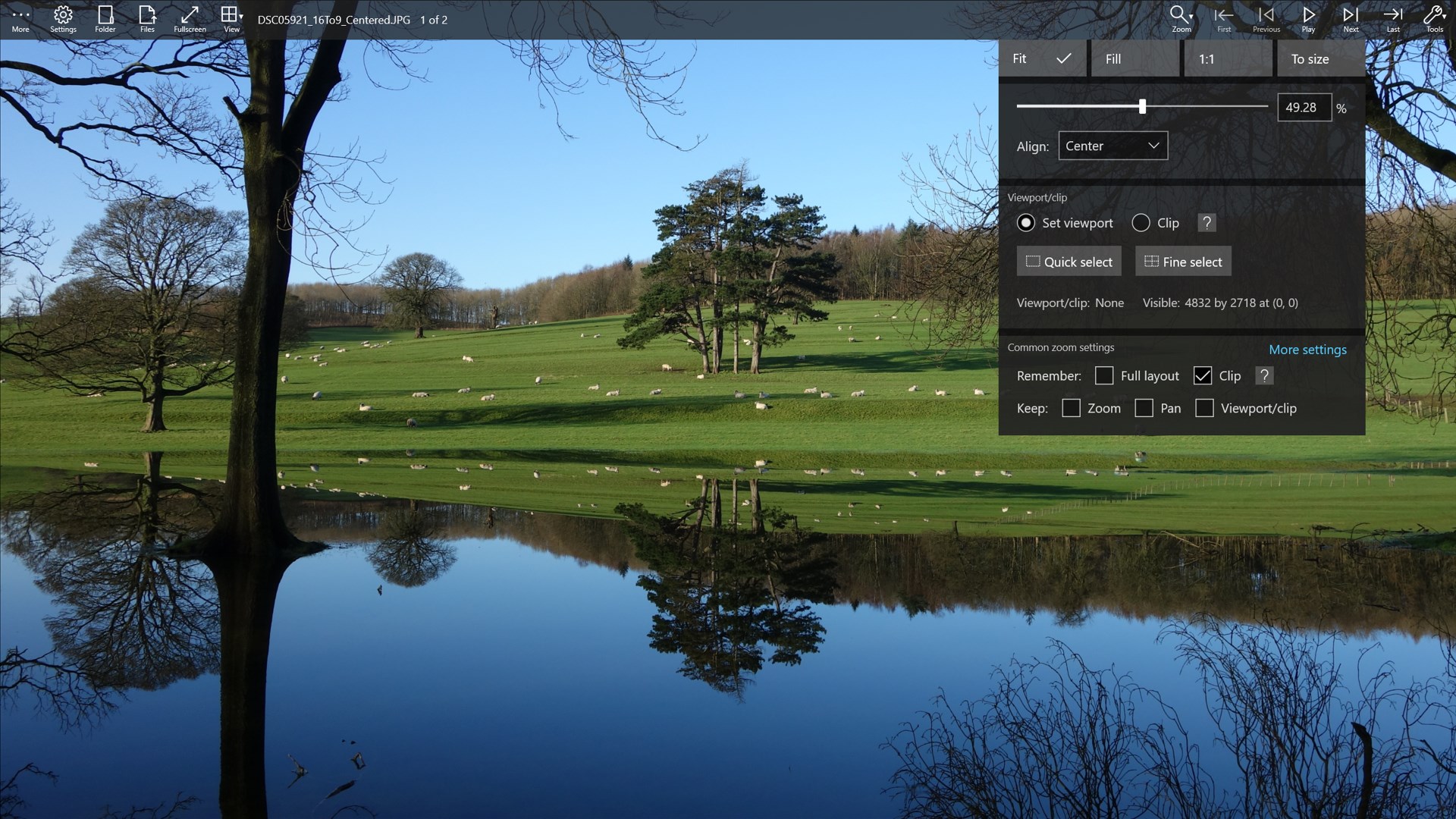Select the Clip radio button
This screenshot has height=819, width=1456.
[x=1141, y=222]
